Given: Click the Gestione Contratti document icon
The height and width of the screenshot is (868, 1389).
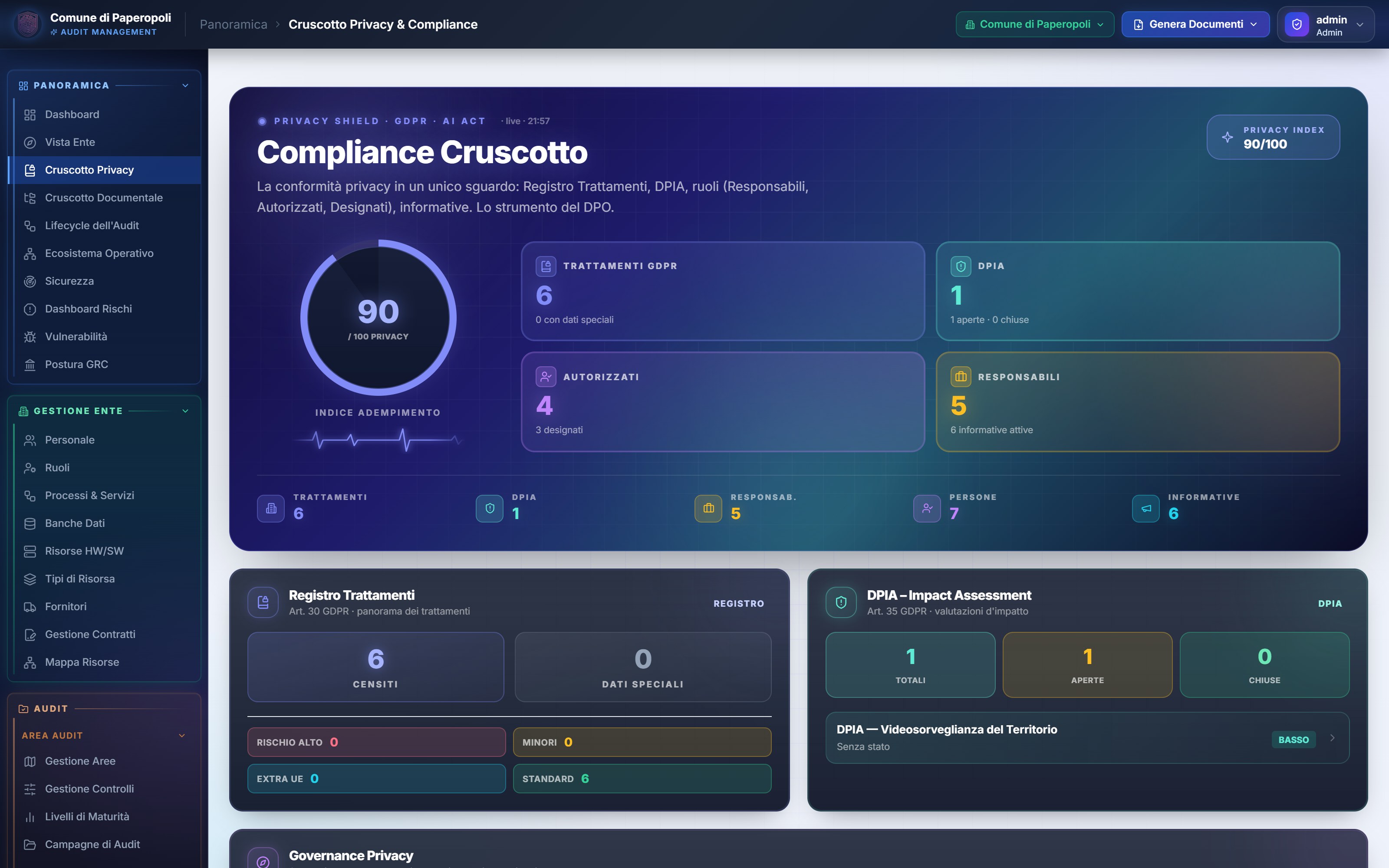Looking at the screenshot, I should coord(30,635).
